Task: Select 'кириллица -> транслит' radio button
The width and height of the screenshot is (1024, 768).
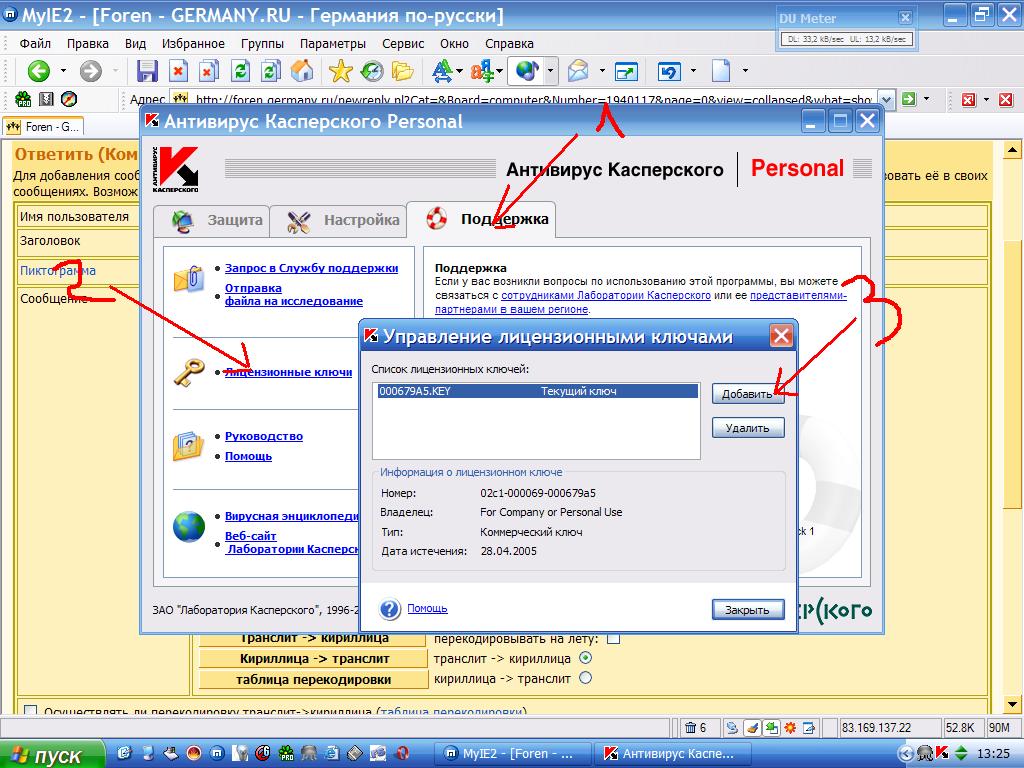Action: 586,678
